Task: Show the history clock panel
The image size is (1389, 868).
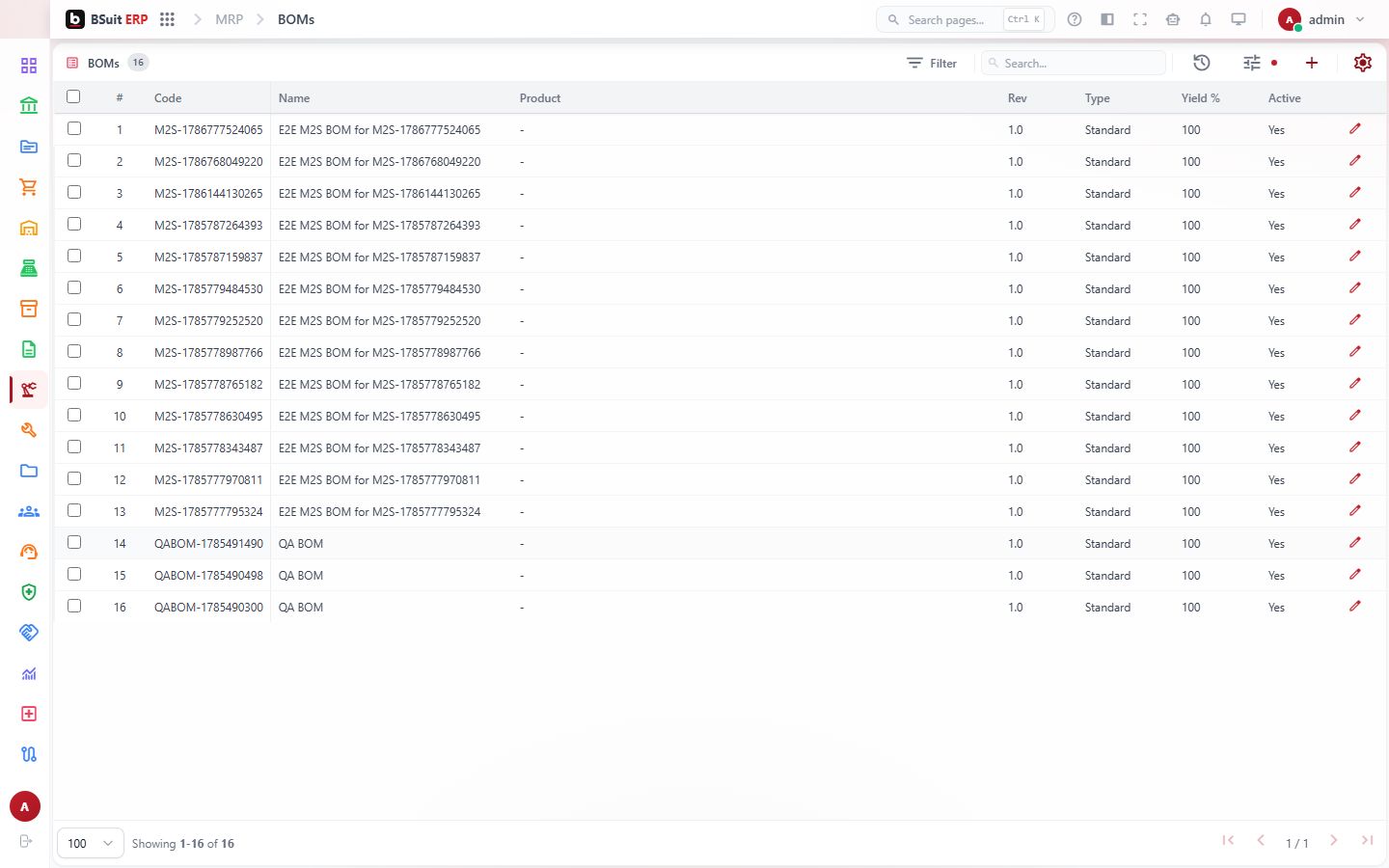Action: click(1202, 63)
